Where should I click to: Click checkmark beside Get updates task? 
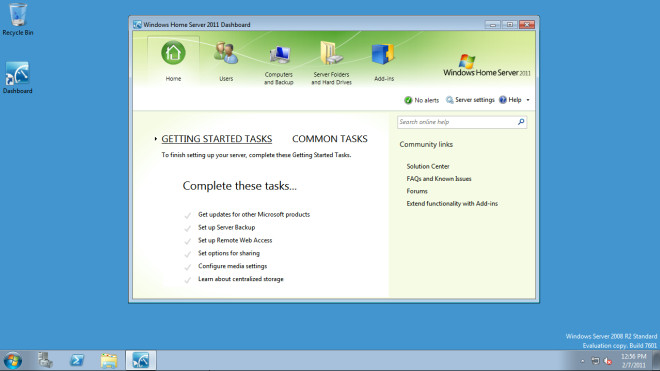[188, 215]
